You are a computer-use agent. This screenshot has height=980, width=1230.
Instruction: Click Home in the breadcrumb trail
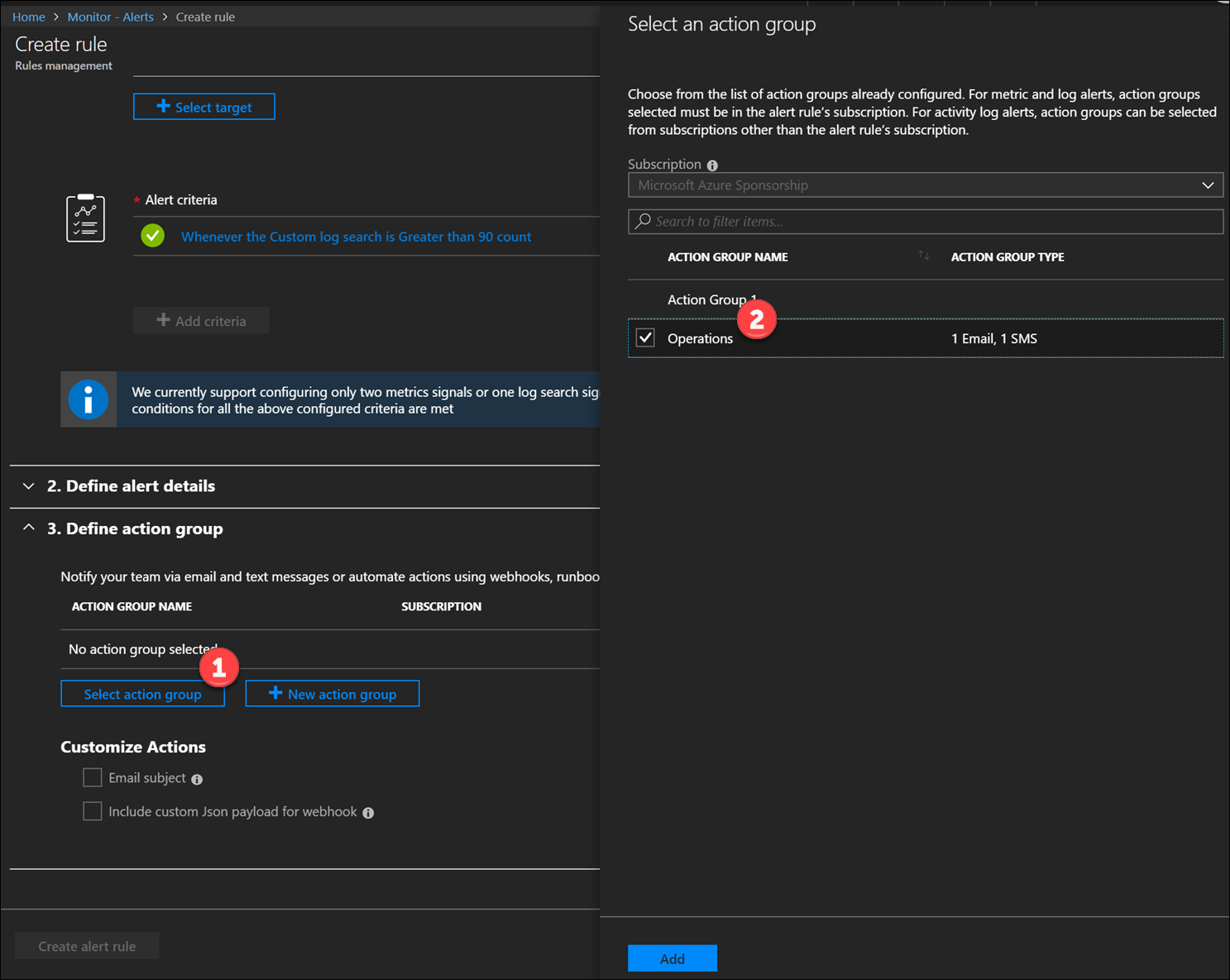pyautogui.click(x=28, y=17)
